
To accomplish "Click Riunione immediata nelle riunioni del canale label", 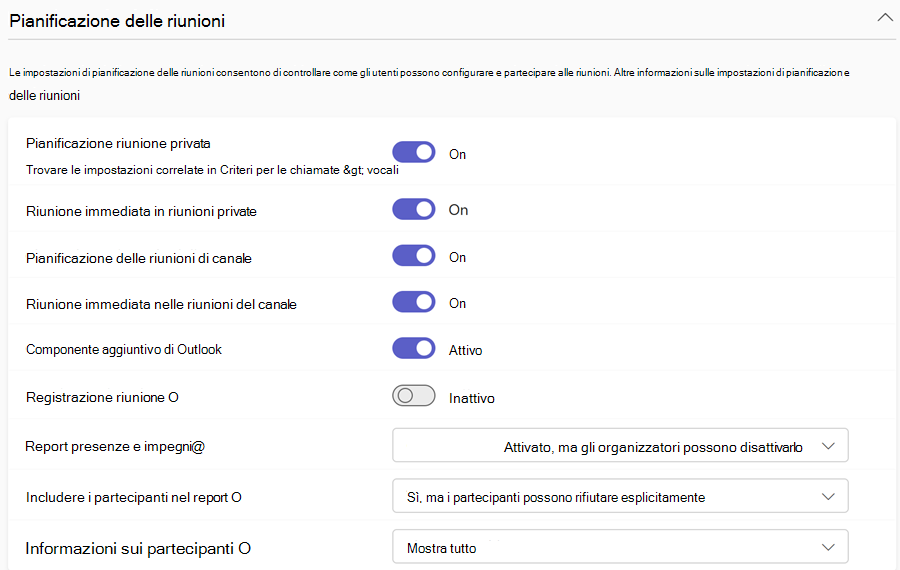I will [161, 304].
